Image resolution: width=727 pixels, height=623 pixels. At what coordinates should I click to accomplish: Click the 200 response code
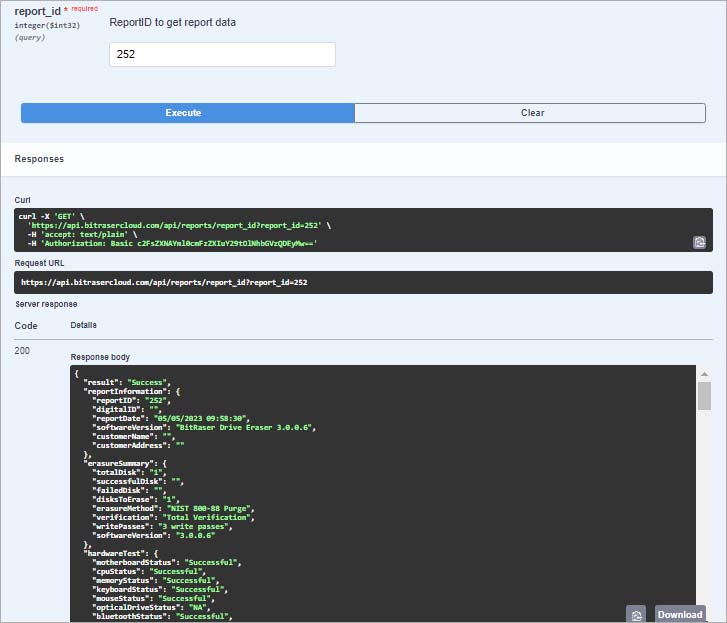(22, 350)
